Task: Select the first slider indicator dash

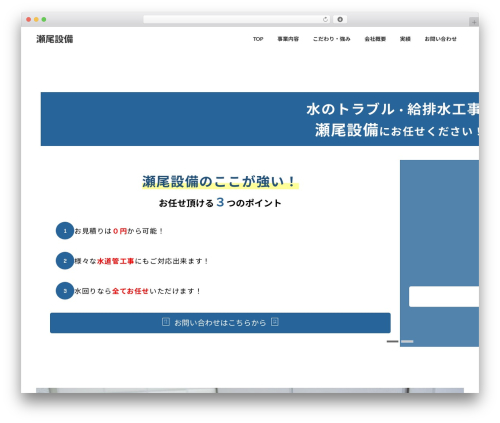Action: (x=392, y=341)
